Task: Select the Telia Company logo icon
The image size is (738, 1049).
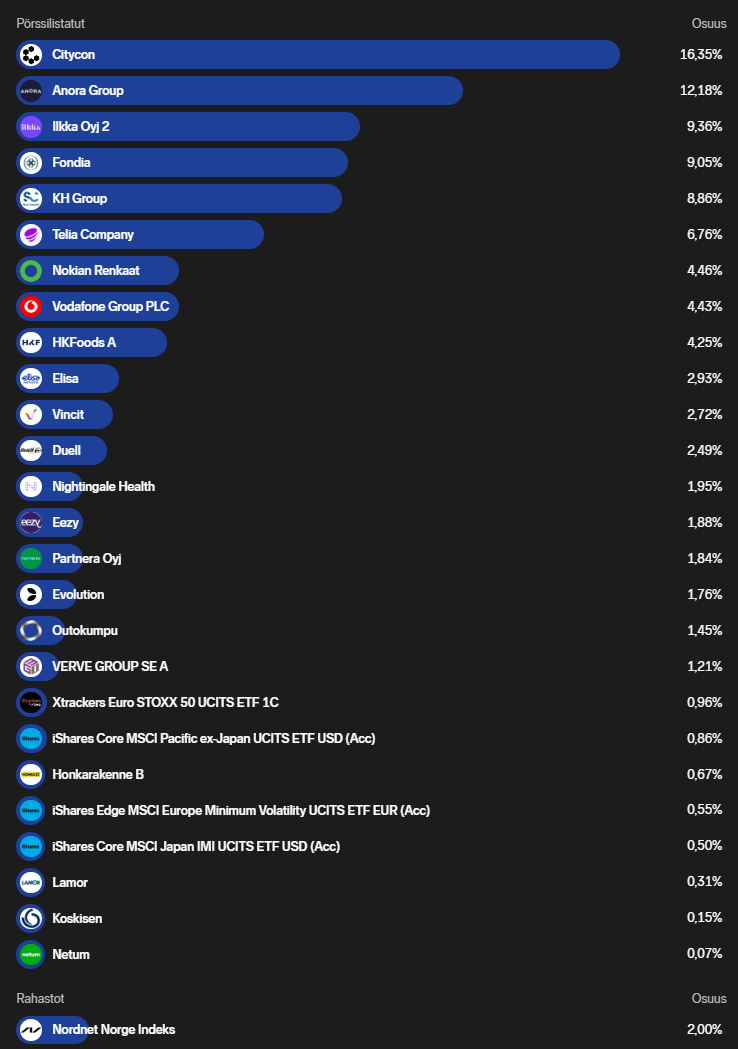Action: (31, 235)
